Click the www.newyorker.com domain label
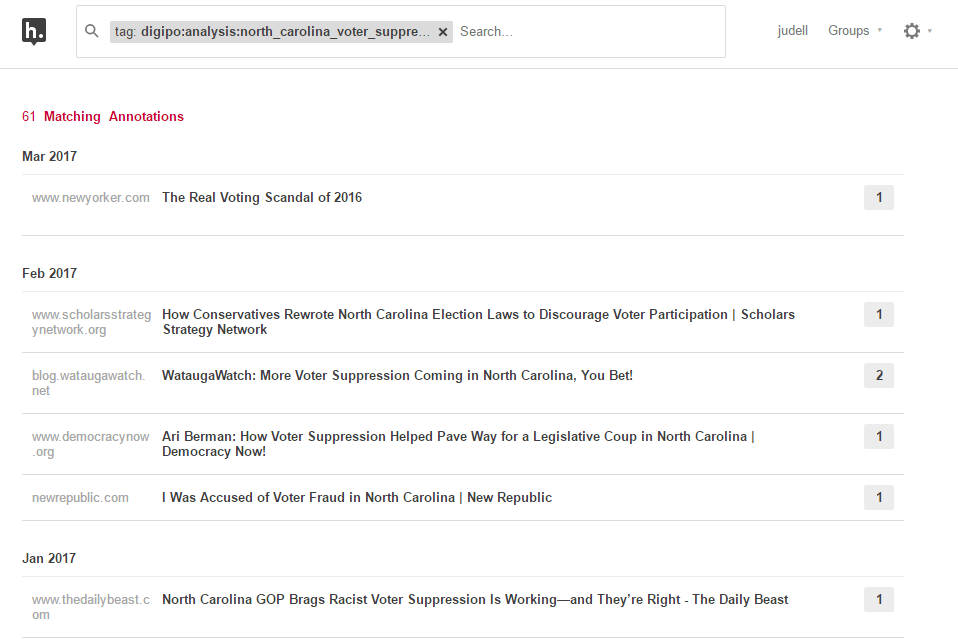The height and width of the screenshot is (639, 958). [90, 198]
